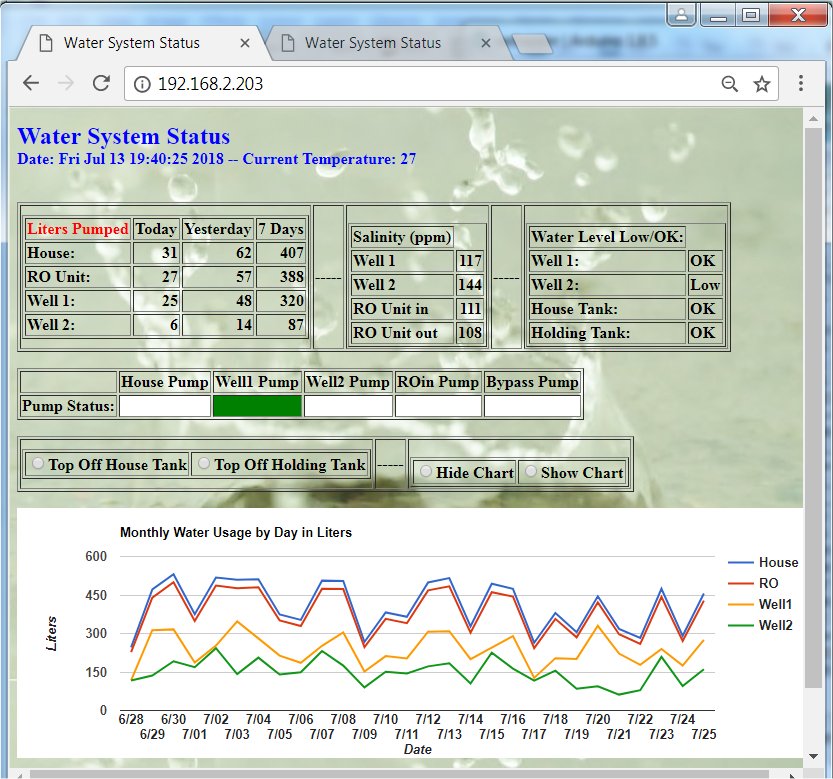833x779 pixels.
Task: Switch to the second Water System Status tab
Action: coord(372,43)
